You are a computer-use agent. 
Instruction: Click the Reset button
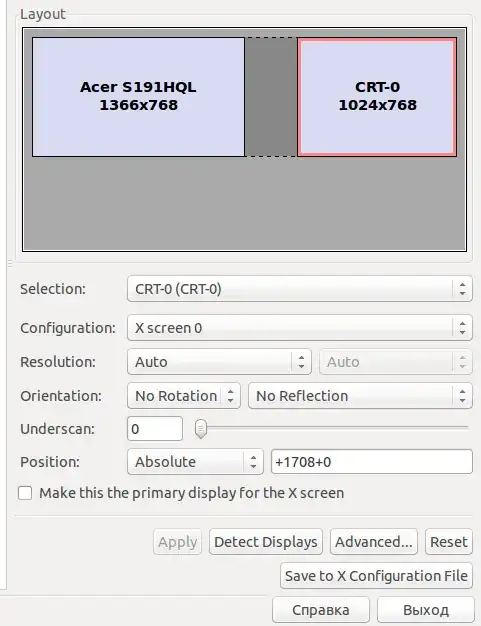(449, 542)
